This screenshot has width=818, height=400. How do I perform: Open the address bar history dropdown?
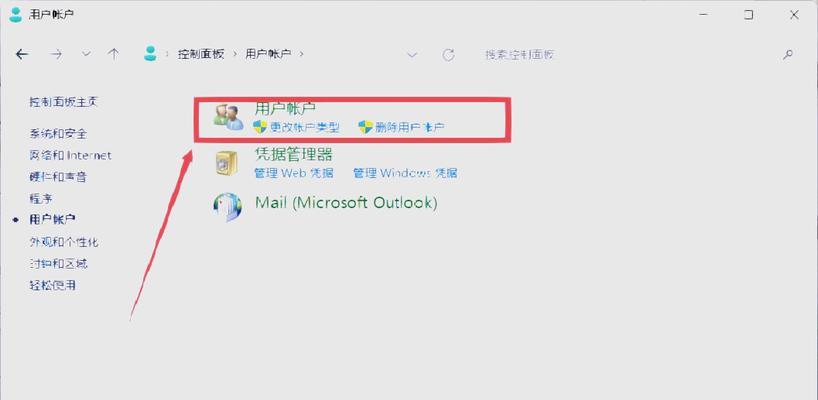click(x=412, y=55)
